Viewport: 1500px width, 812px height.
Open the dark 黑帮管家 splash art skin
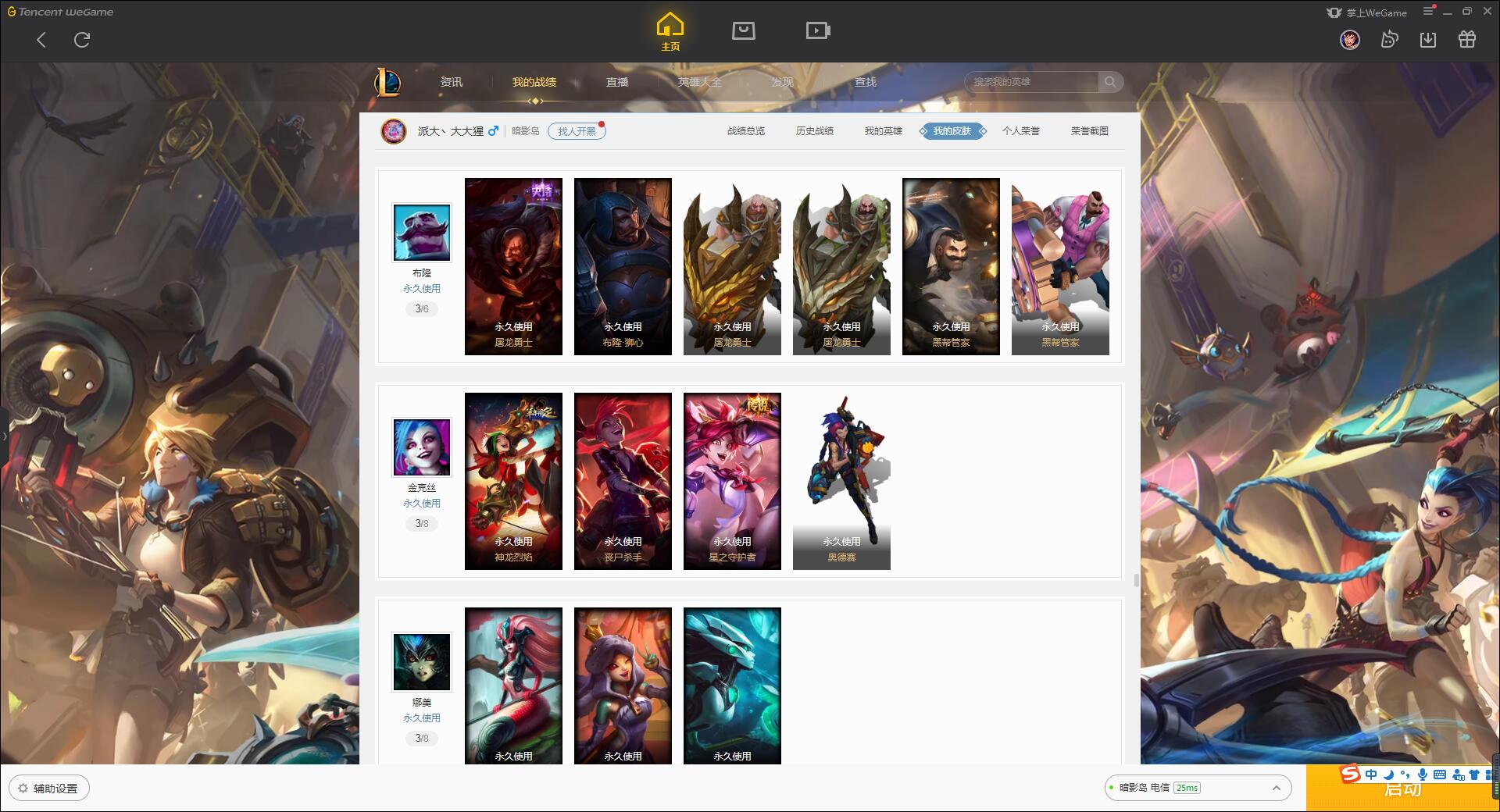point(951,266)
